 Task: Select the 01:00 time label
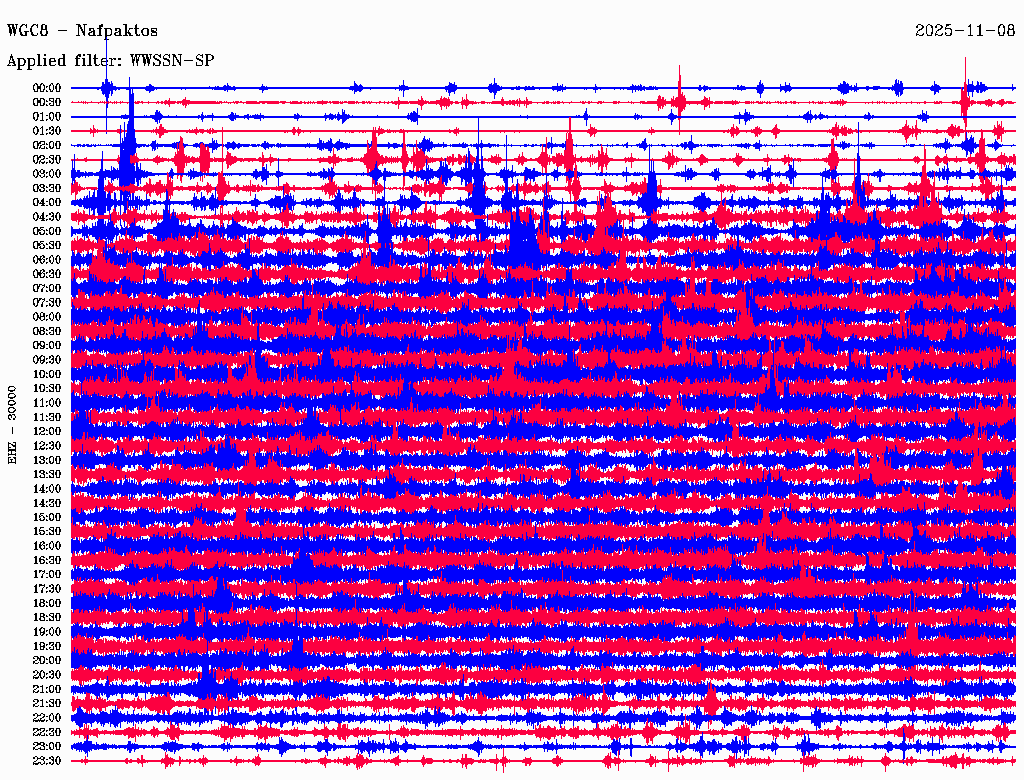pyautogui.click(x=47, y=117)
